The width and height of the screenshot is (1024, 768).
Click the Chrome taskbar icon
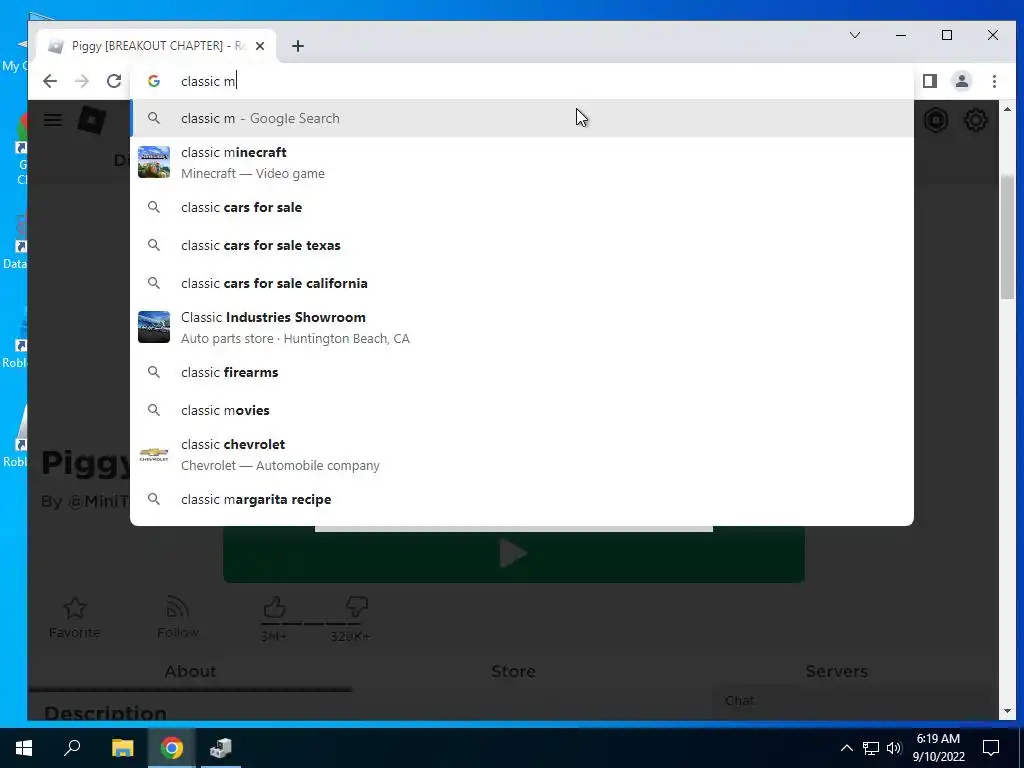(172, 748)
